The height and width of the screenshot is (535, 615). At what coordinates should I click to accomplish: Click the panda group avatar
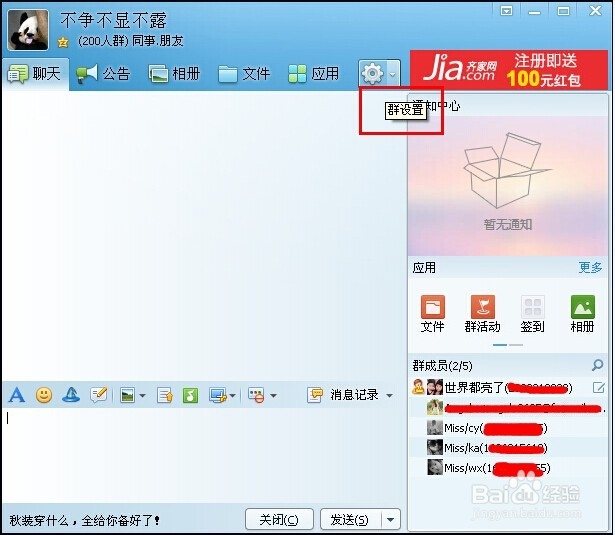(x=28, y=31)
